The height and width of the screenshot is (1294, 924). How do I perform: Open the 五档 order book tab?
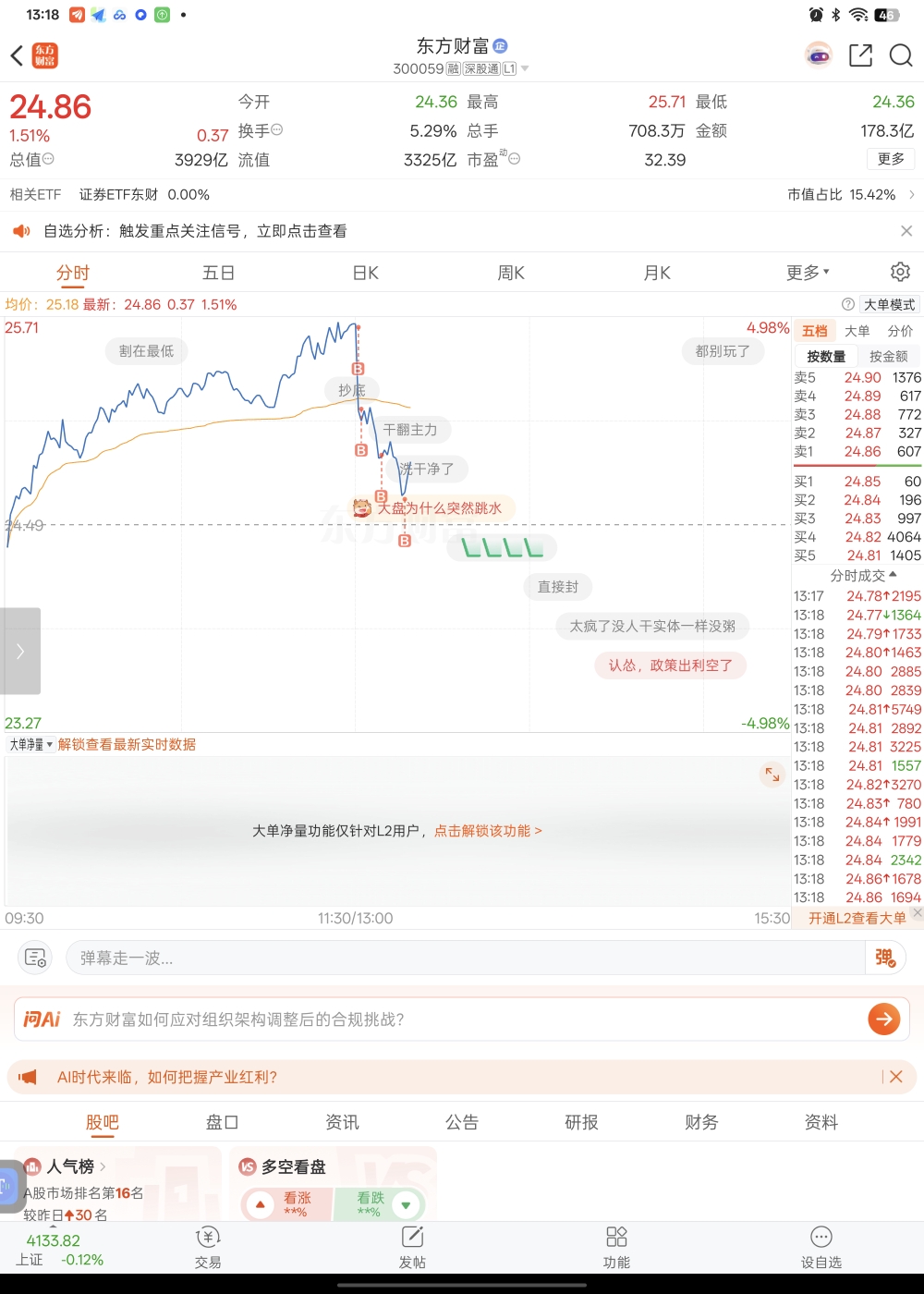pyautogui.click(x=815, y=331)
